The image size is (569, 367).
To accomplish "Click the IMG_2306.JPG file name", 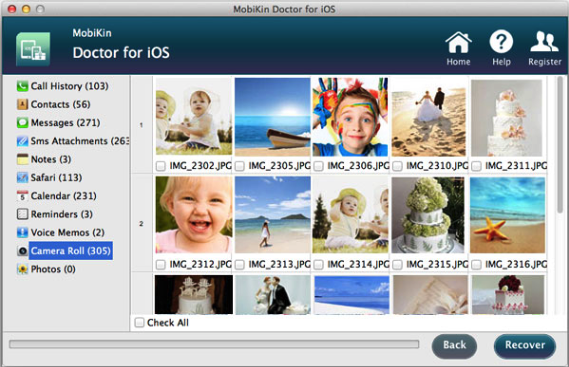I will (359, 166).
